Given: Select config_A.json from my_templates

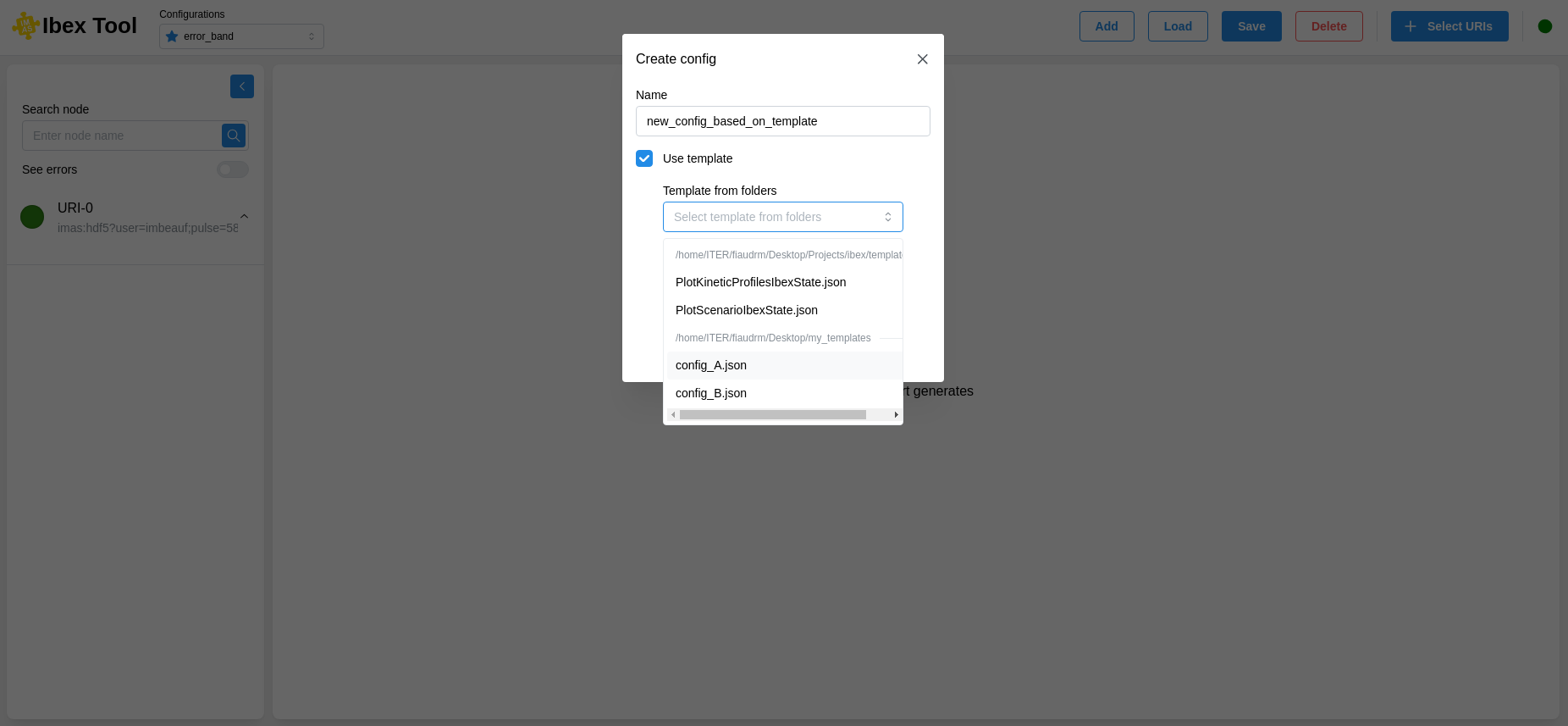Looking at the screenshot, I should coord(785,365).
